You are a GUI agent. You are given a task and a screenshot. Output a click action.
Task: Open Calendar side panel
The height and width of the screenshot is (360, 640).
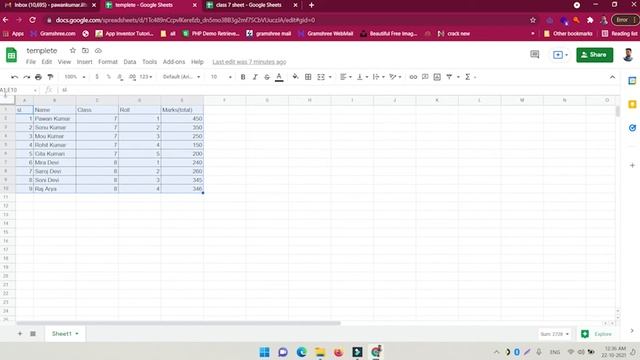tap(632, 81)
